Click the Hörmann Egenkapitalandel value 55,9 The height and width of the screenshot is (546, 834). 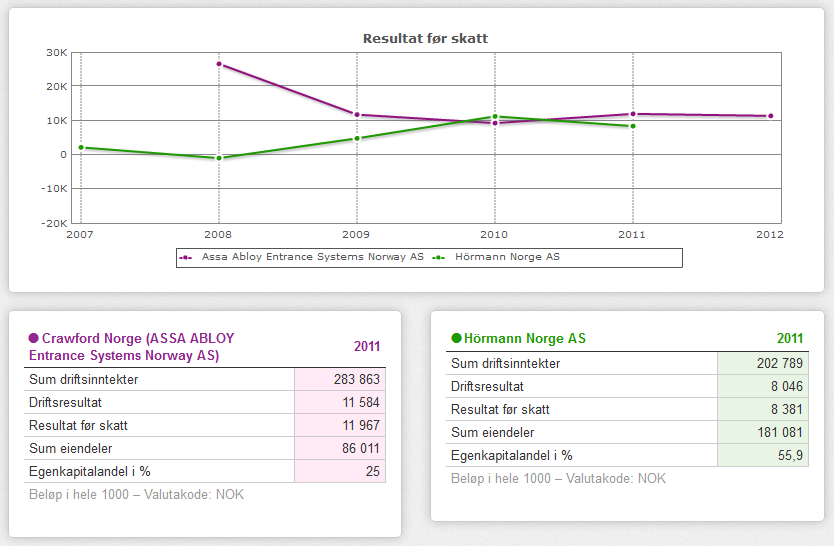790,455
